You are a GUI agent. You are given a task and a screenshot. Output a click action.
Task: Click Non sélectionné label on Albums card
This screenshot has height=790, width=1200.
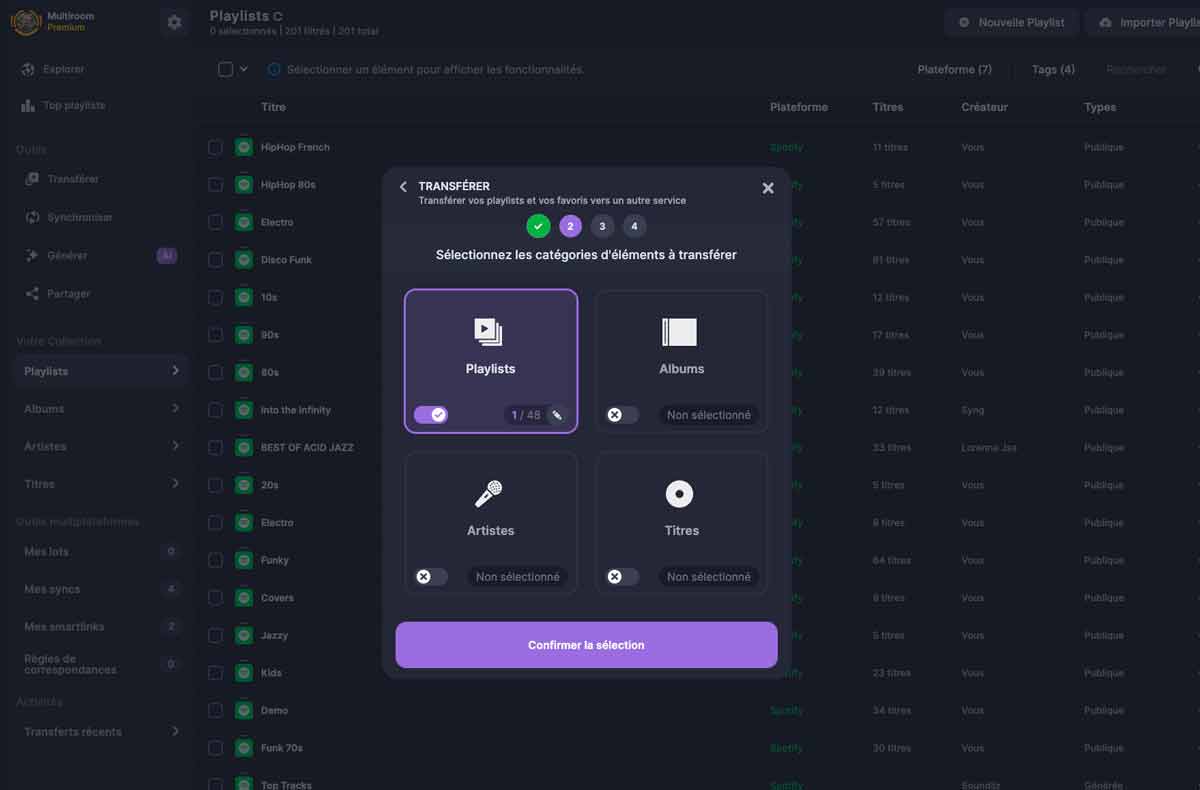tap(709, 415)
